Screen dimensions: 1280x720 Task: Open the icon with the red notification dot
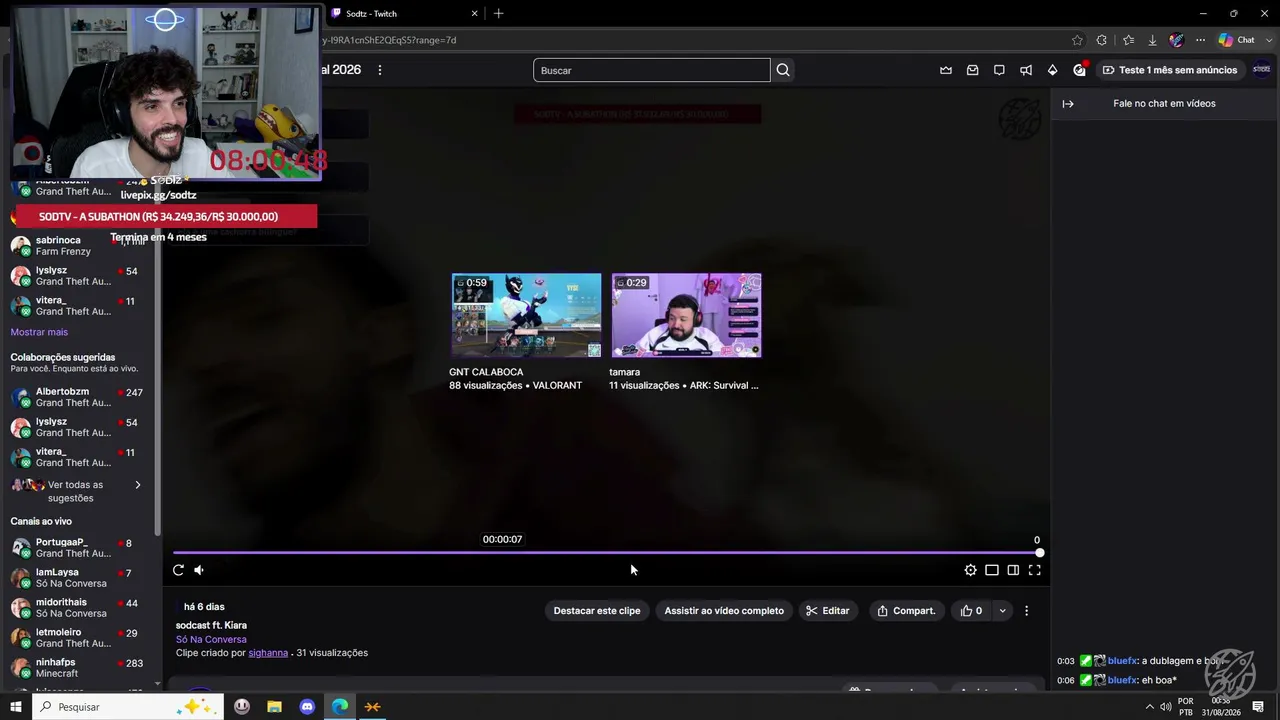(1080, 70)
